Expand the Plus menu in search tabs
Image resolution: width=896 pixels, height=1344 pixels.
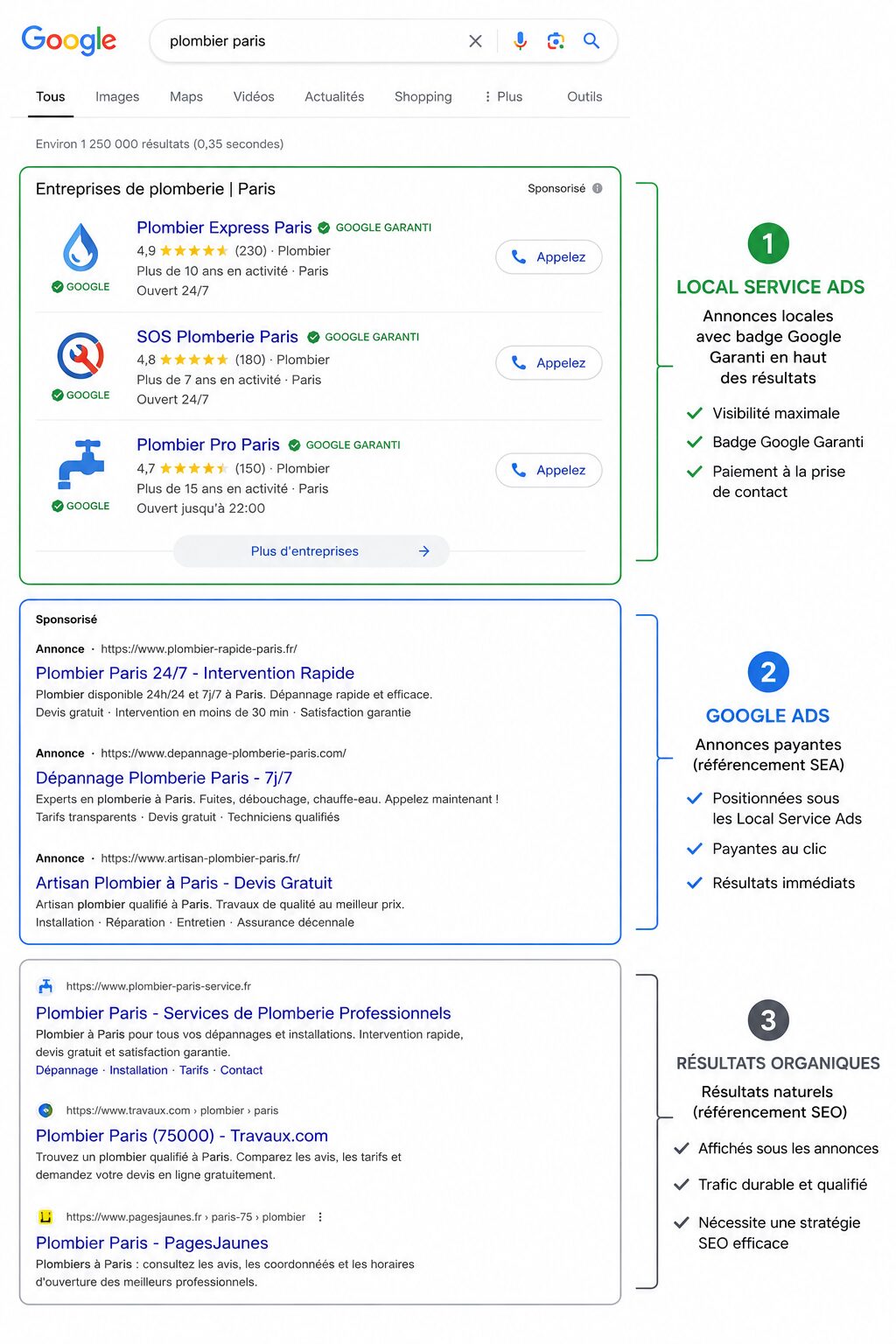pyautogui.click(x=503, y=96)
